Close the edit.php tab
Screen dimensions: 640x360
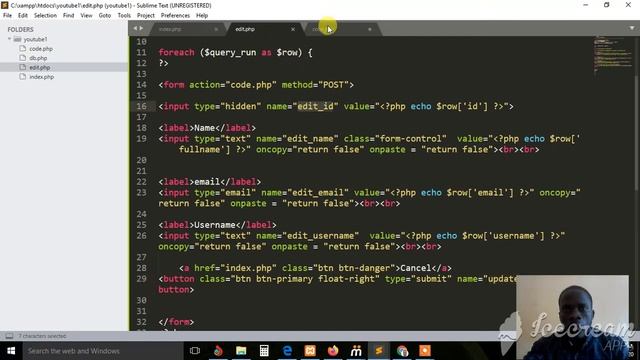click(293, 29)
